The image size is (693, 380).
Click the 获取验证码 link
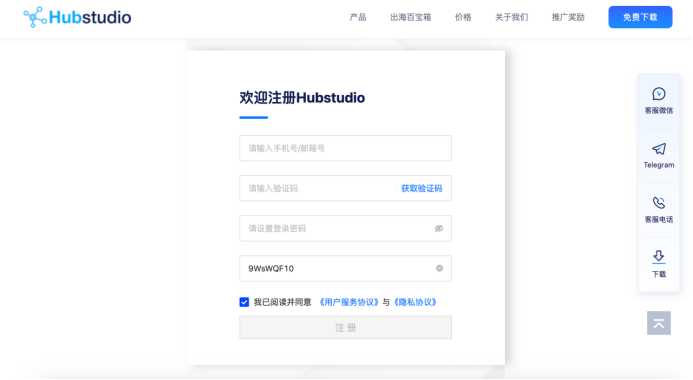click(x=421, y=189)
